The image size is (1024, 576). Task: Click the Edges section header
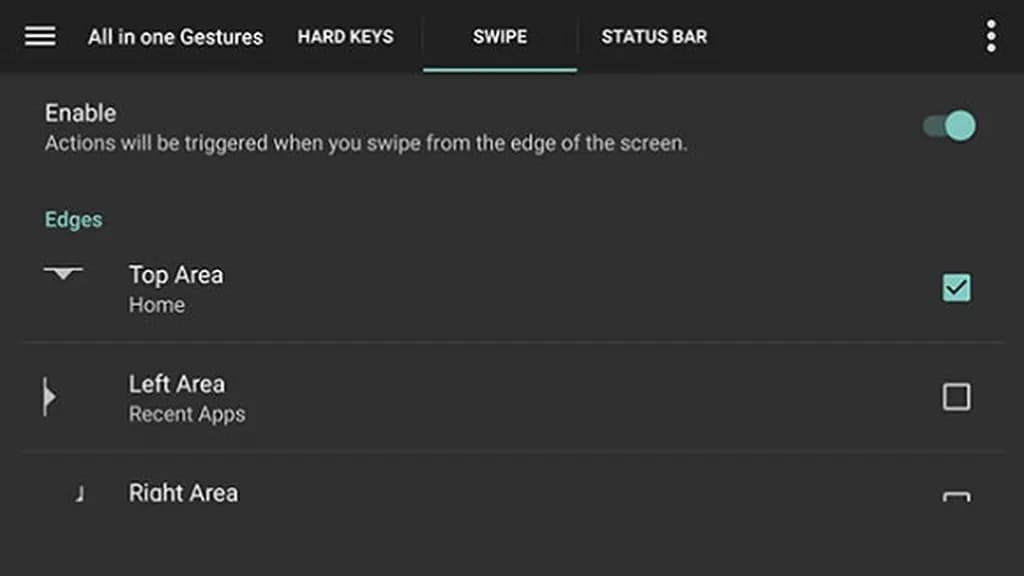click(74, 220)
